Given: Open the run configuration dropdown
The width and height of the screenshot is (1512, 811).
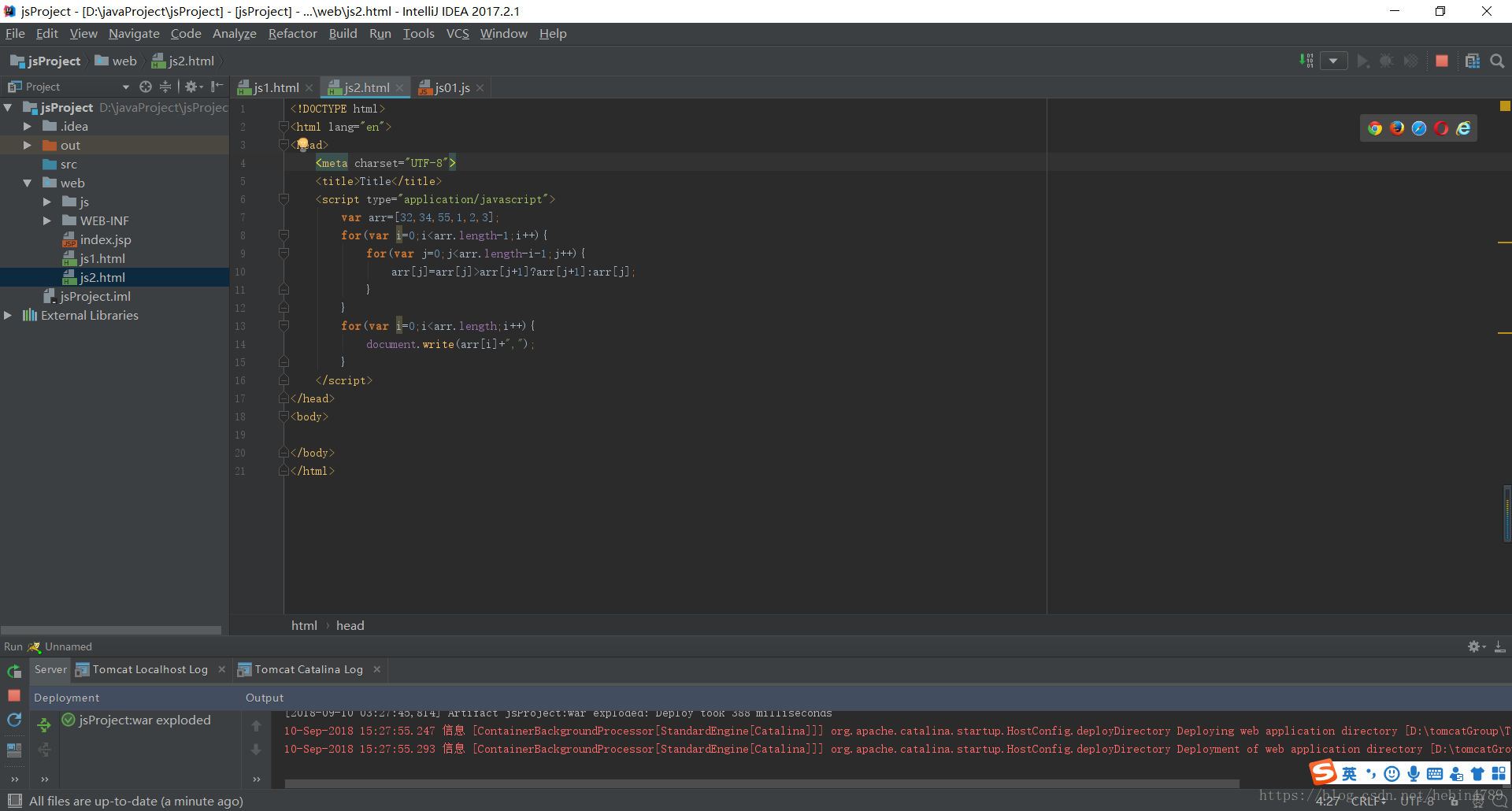Looking at the screenshot, I should 1333,61.
